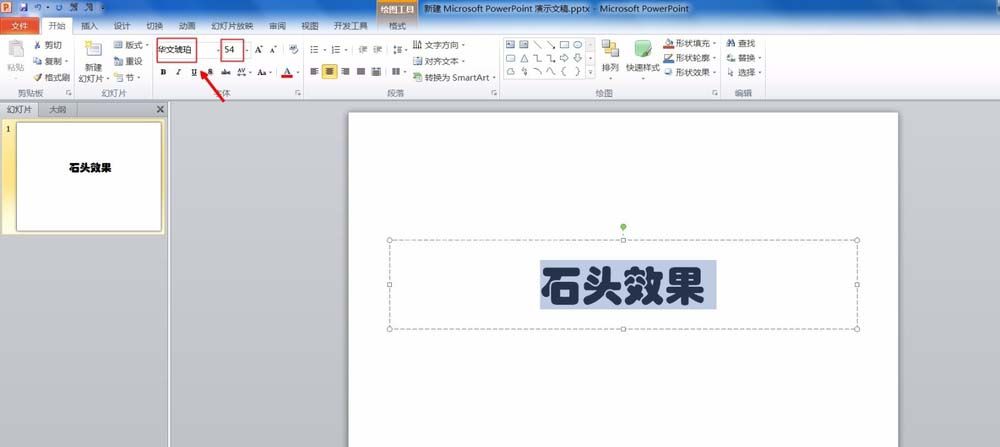This screenshot has height=447, width=1000.
Task: Open Quick Styles (快速样式) gallery
Action: coord(642,59)
